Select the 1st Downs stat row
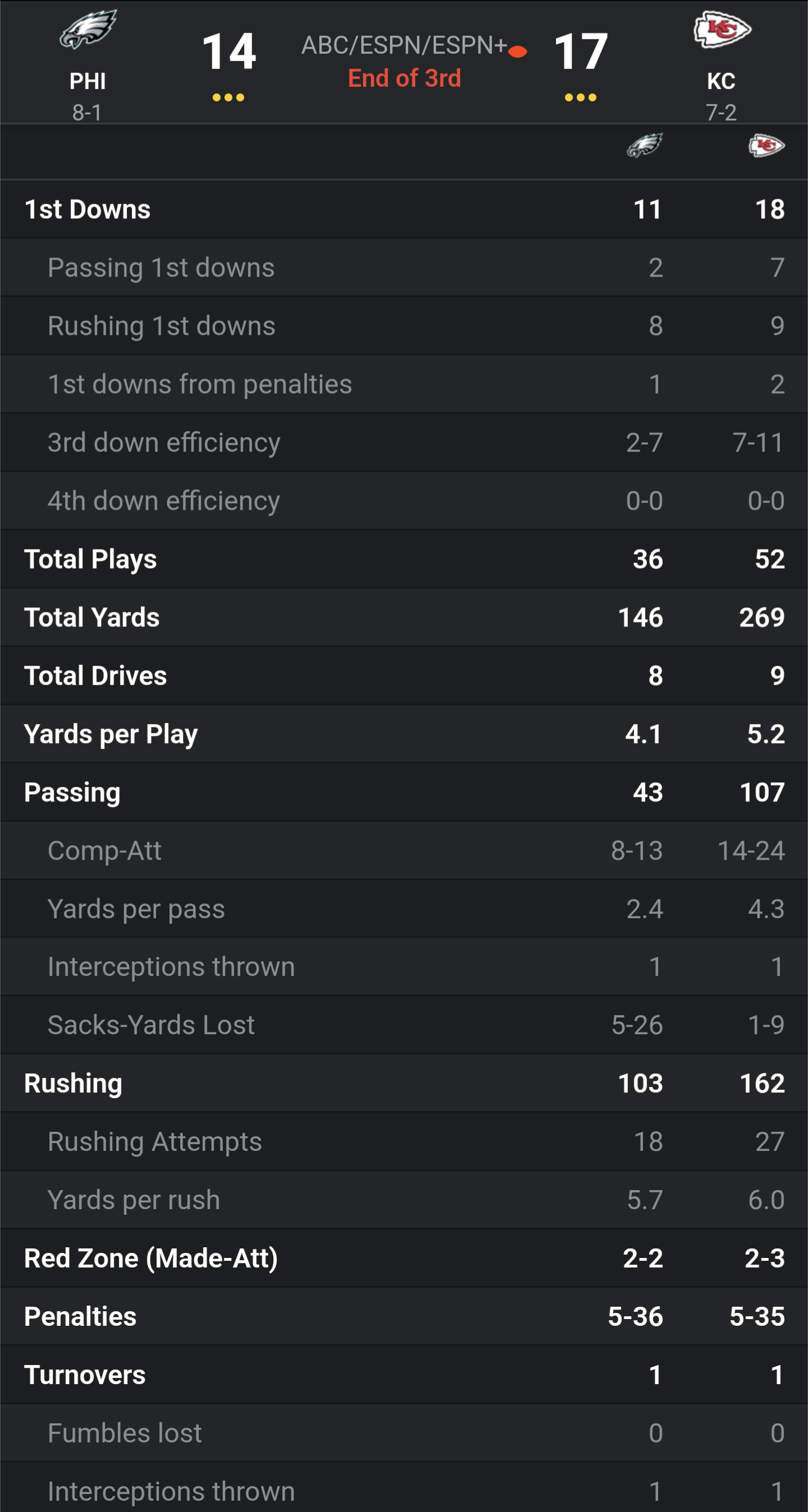This screenshot has width=808, height=1512. 404,210
